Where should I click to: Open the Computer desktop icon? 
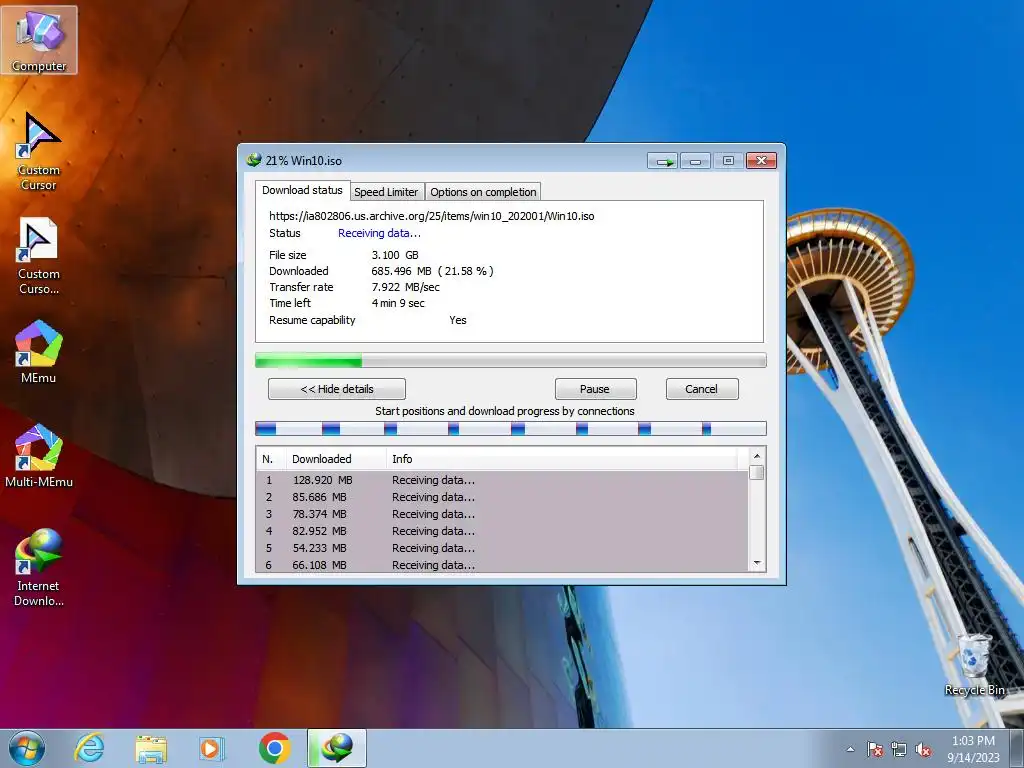tap(39, 40)
